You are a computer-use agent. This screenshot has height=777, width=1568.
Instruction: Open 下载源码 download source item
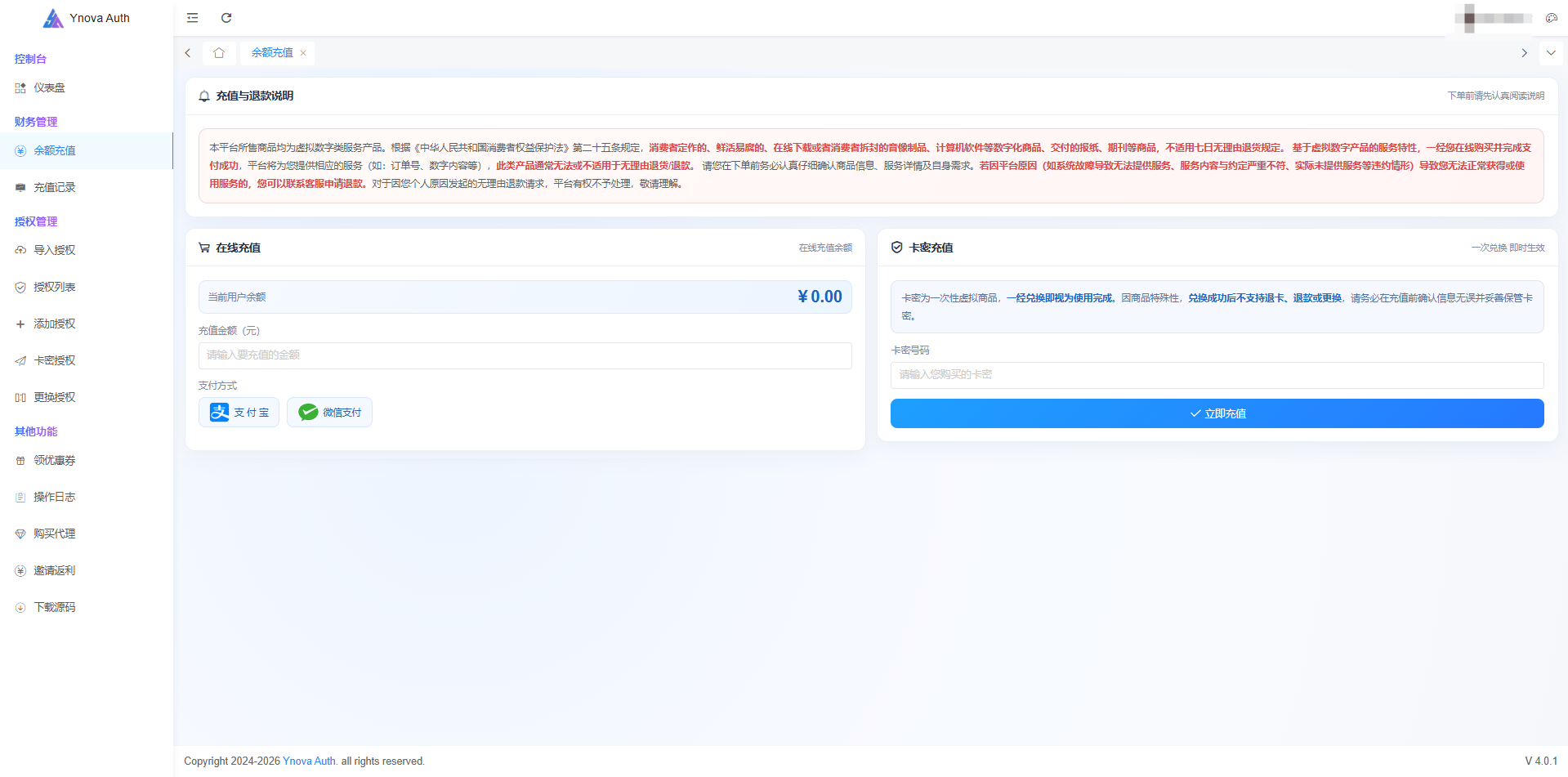87,608
